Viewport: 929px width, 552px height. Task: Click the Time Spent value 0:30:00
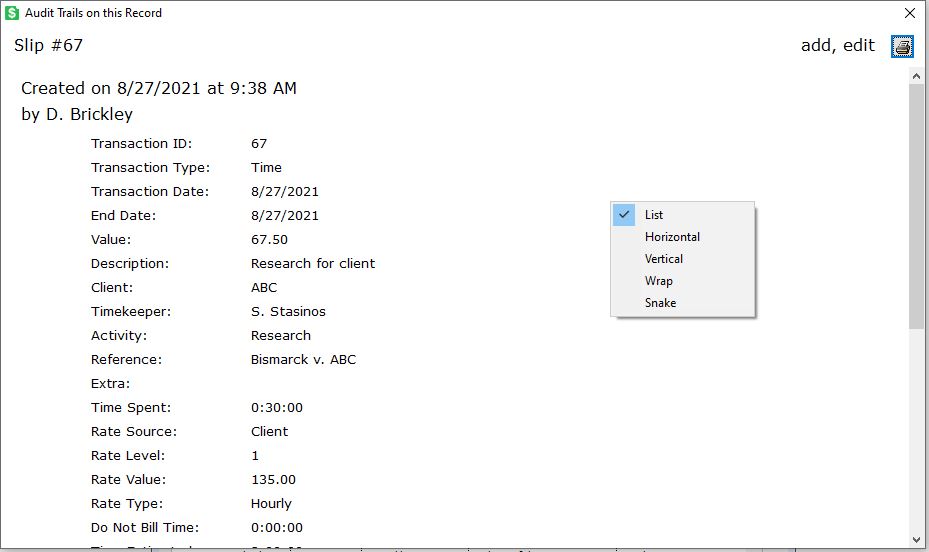coord(277,407)
